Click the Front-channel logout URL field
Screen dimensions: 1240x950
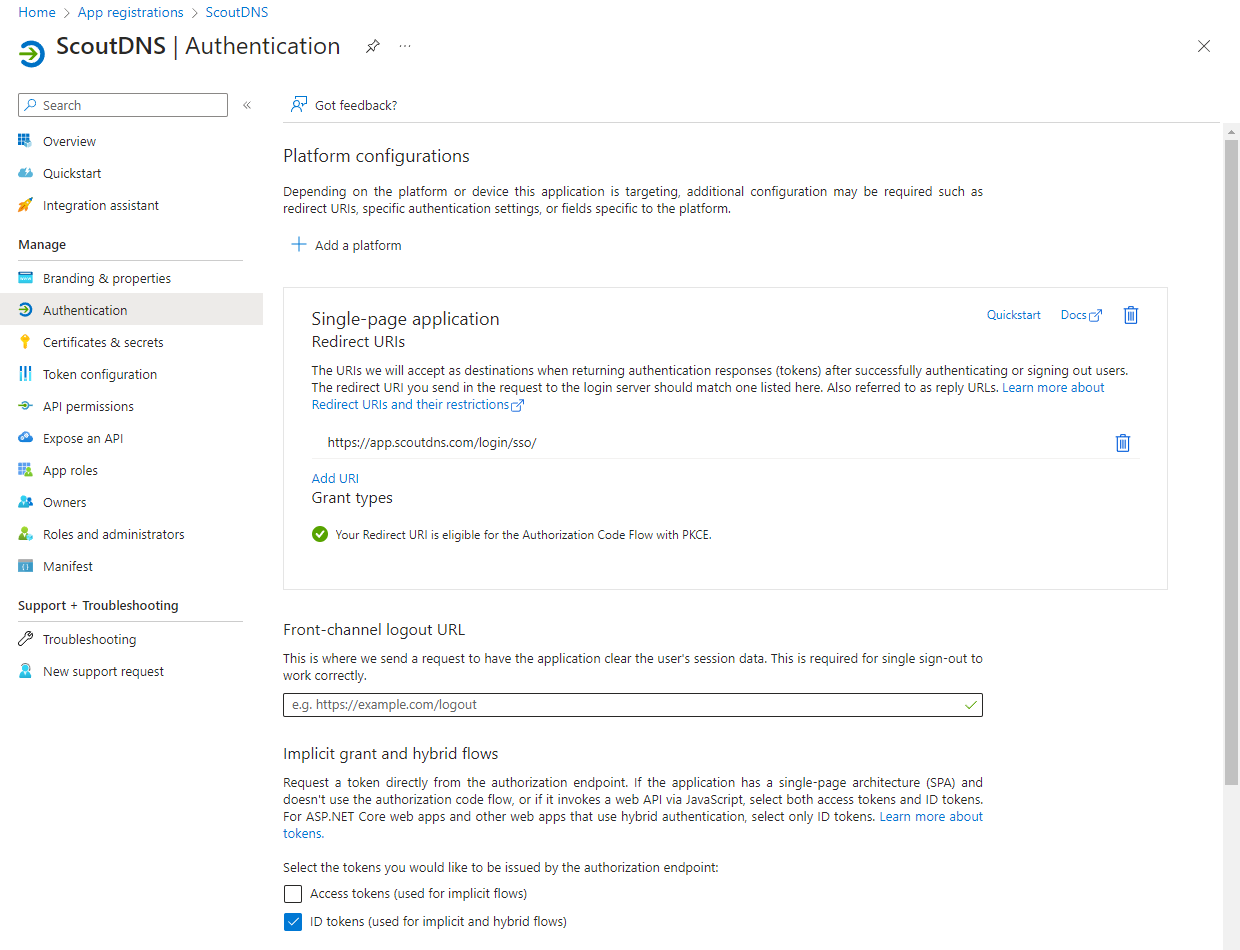[x=633, y=705]
